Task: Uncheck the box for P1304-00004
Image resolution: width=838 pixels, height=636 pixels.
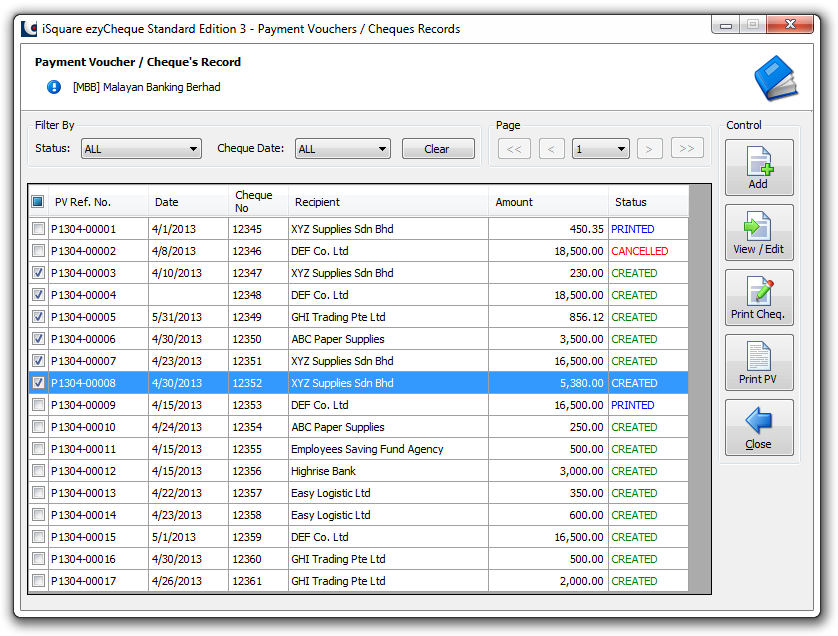Action: (38, 294)
